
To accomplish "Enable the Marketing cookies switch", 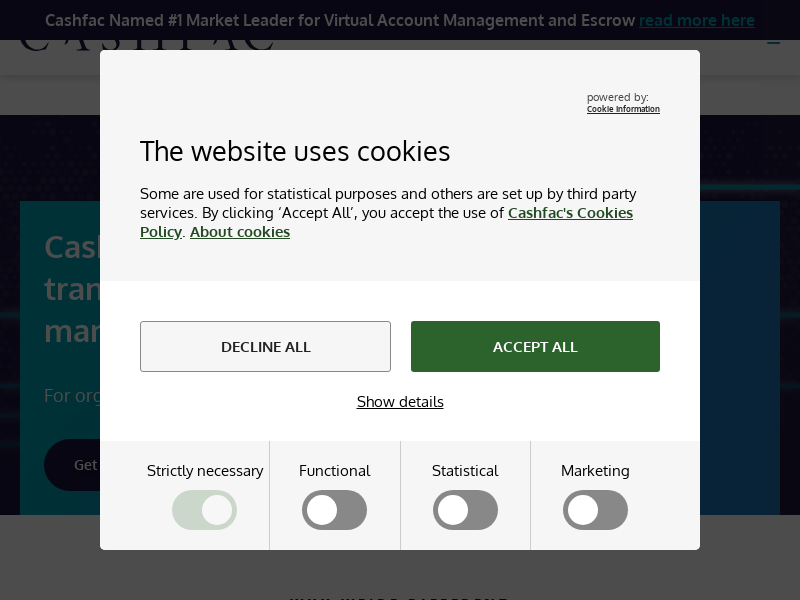I will pyautogui.click(x=595, y=510).
